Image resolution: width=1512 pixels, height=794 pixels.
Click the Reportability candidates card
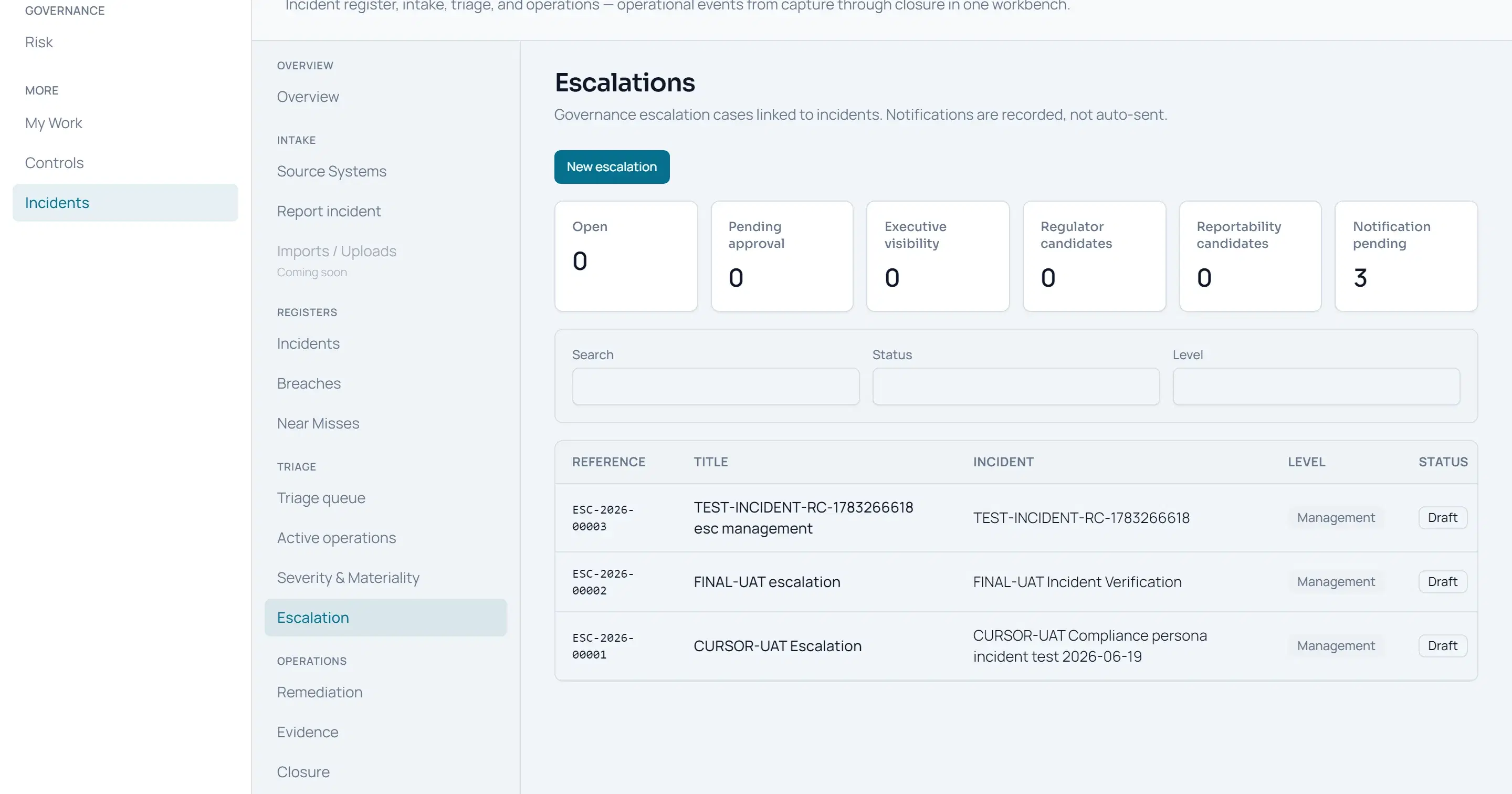click(x=1250, y=256)
